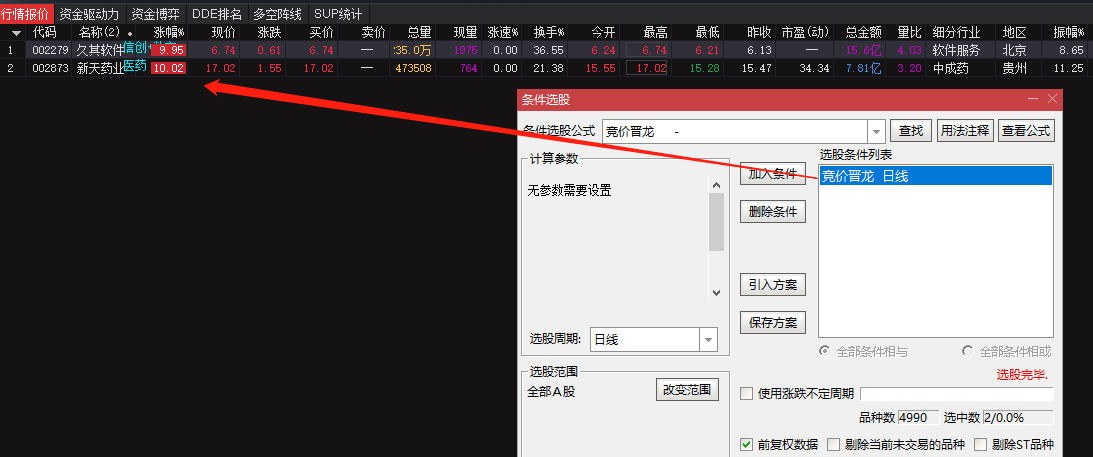This screenshot has width=1093, height=457.
Task: Click the 品种数 4990 field
Action: (x=919, y=418)
